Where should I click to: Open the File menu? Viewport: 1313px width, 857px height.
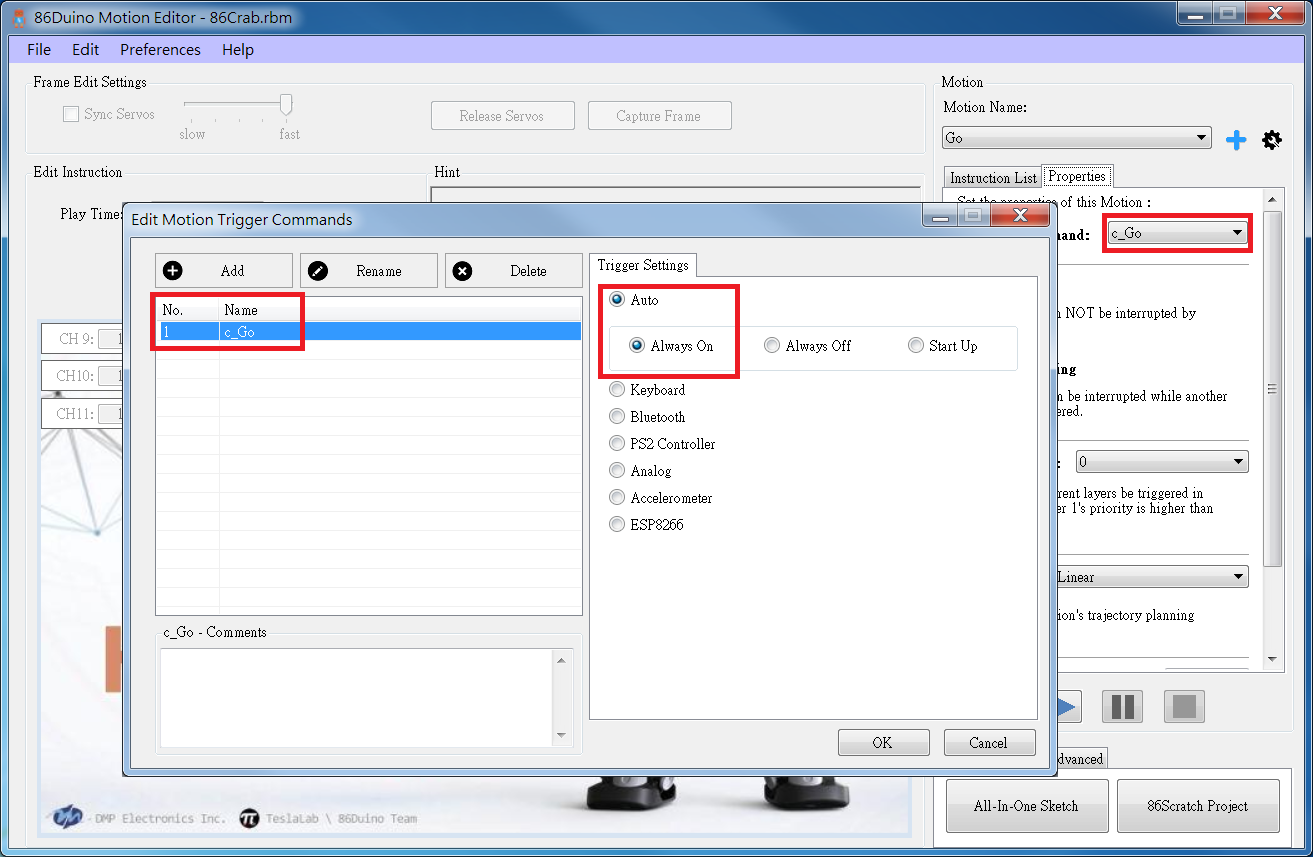[x=39, y=50]
